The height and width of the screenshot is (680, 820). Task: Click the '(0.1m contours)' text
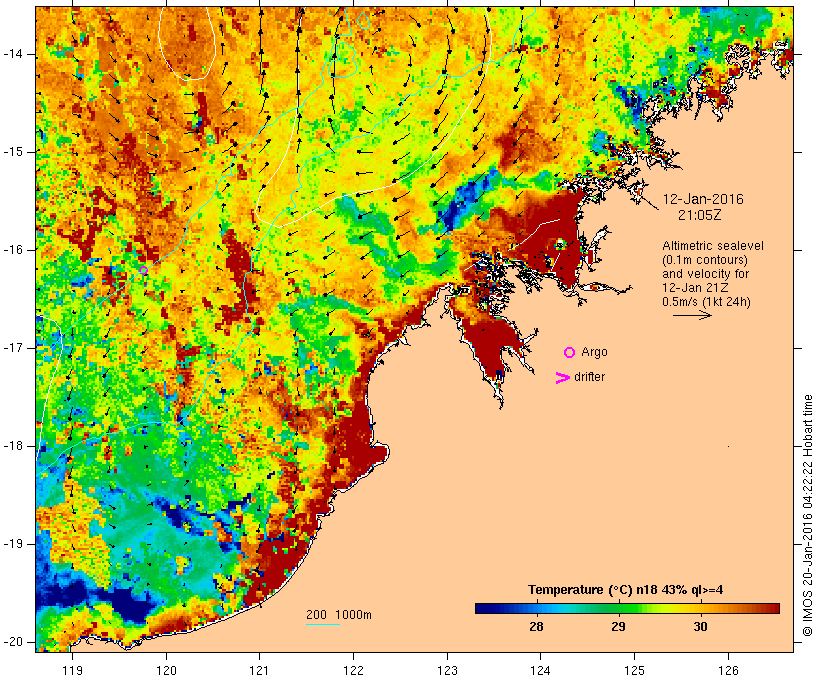click(705, 260)
